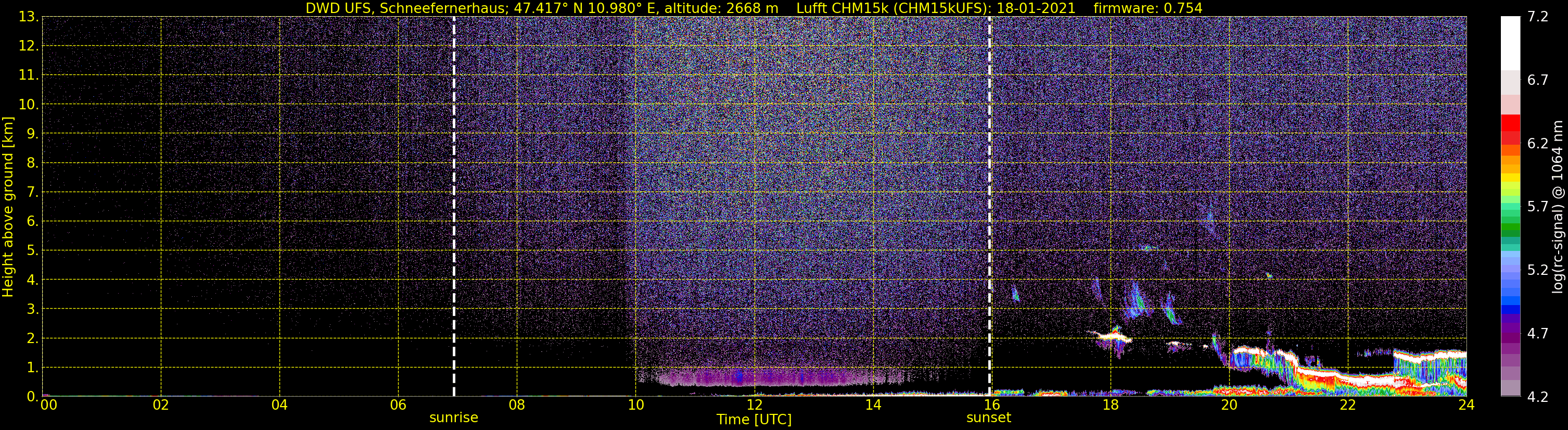Click the colorbar label "log(rc-signal) @ 1064 nm"

pyautogui.click(x=1558, y=207)
